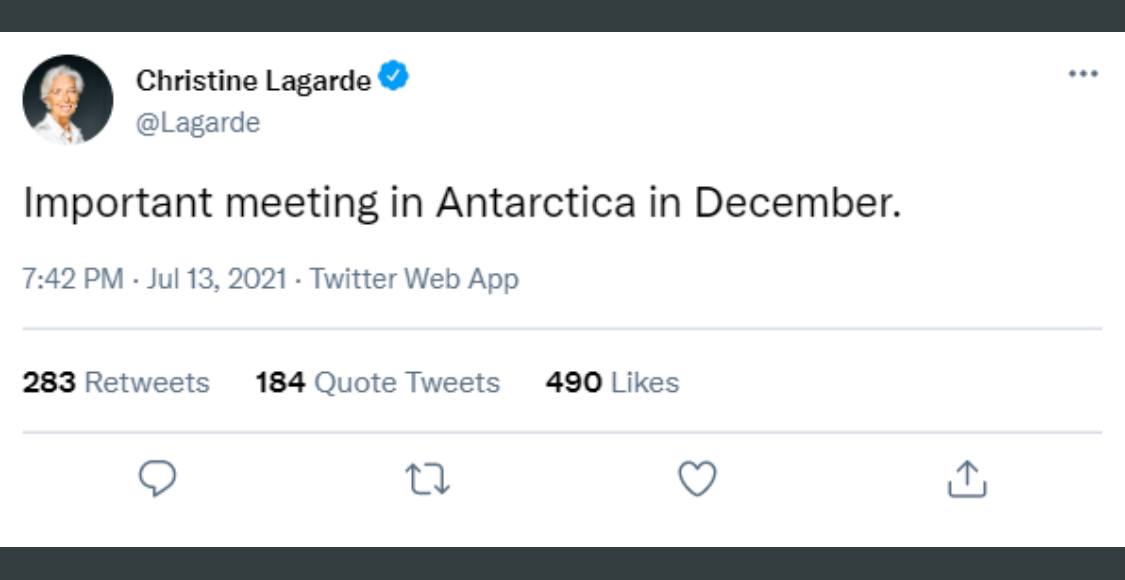Click the 7:42 PM timestamp
Screen dimensions: 1125x580
tap(72, 278)
